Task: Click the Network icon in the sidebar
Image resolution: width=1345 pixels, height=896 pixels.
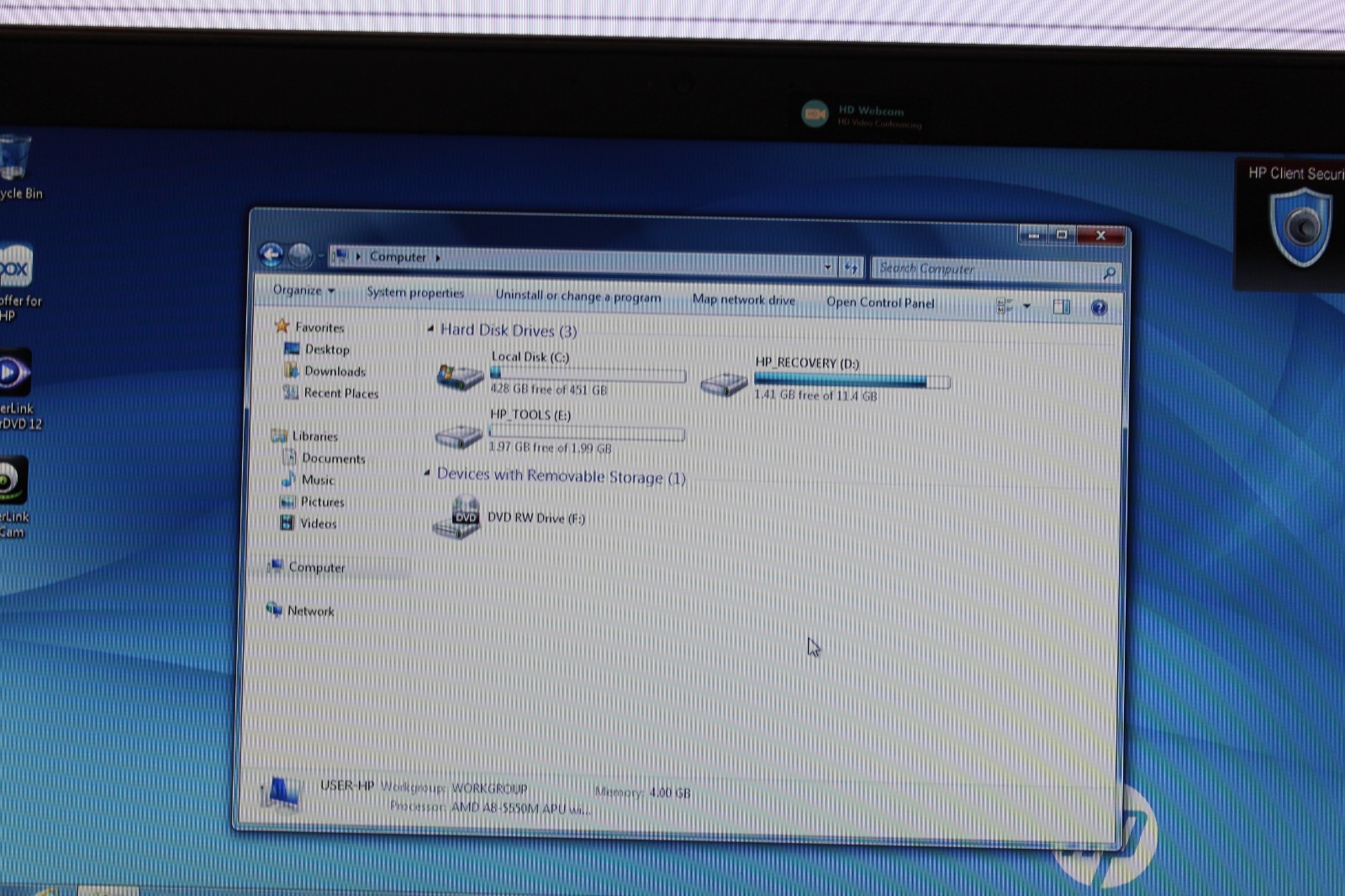Action: pos(274,609)
